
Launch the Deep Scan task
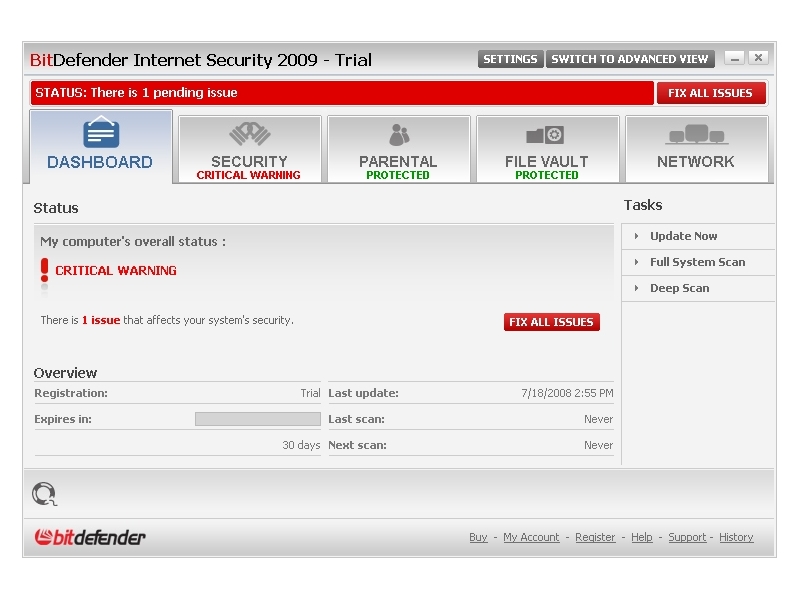(x=679, y=288)
